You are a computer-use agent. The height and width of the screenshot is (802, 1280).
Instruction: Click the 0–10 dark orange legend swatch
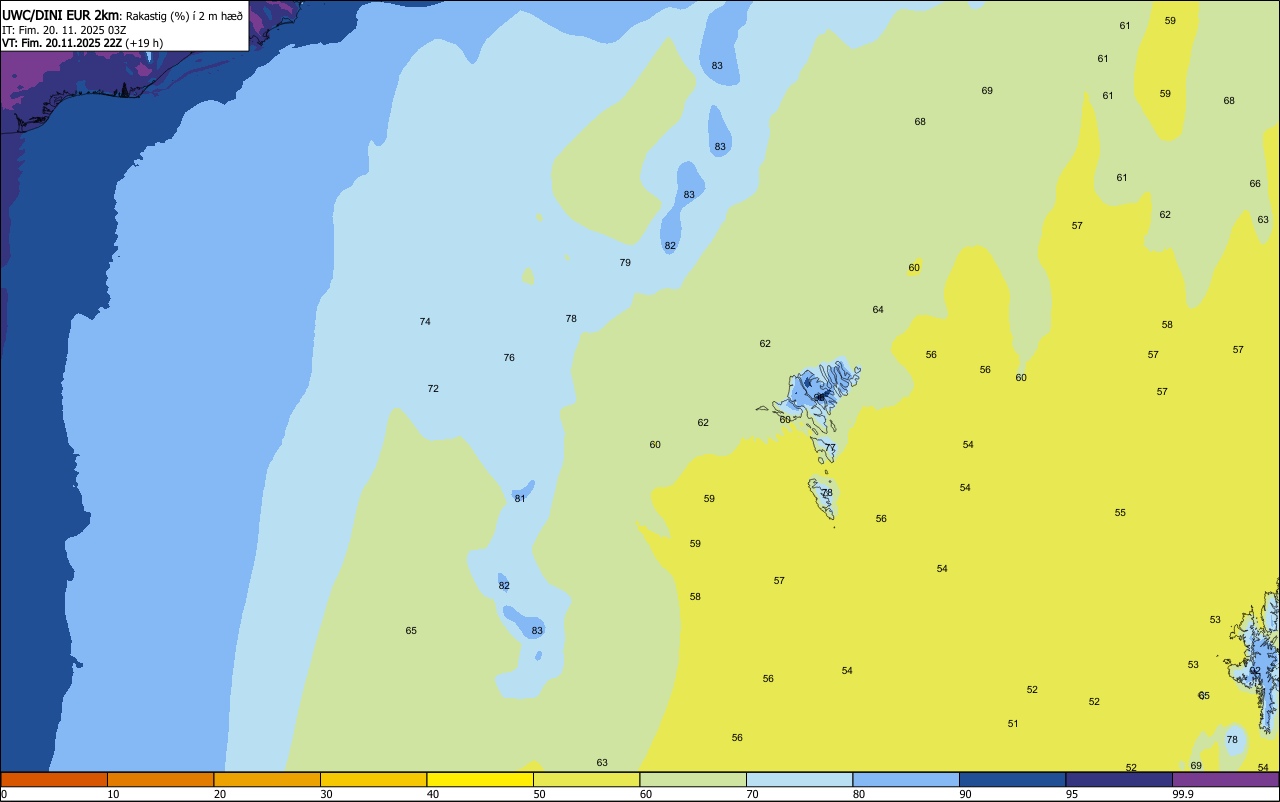pyautogui.click(x=54, y=779)
